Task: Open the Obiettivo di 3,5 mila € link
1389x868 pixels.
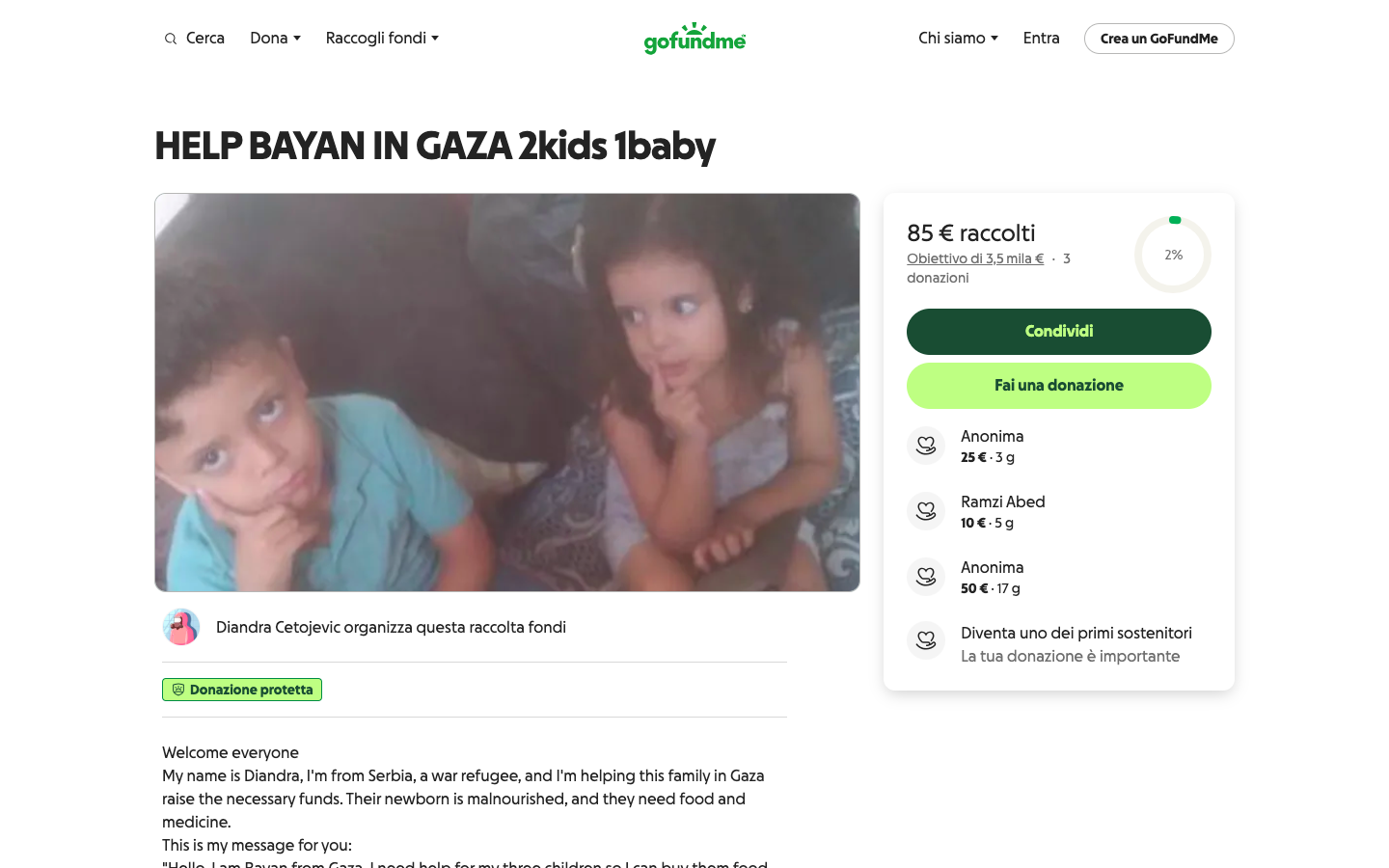Action: click(x=975, y=258)
